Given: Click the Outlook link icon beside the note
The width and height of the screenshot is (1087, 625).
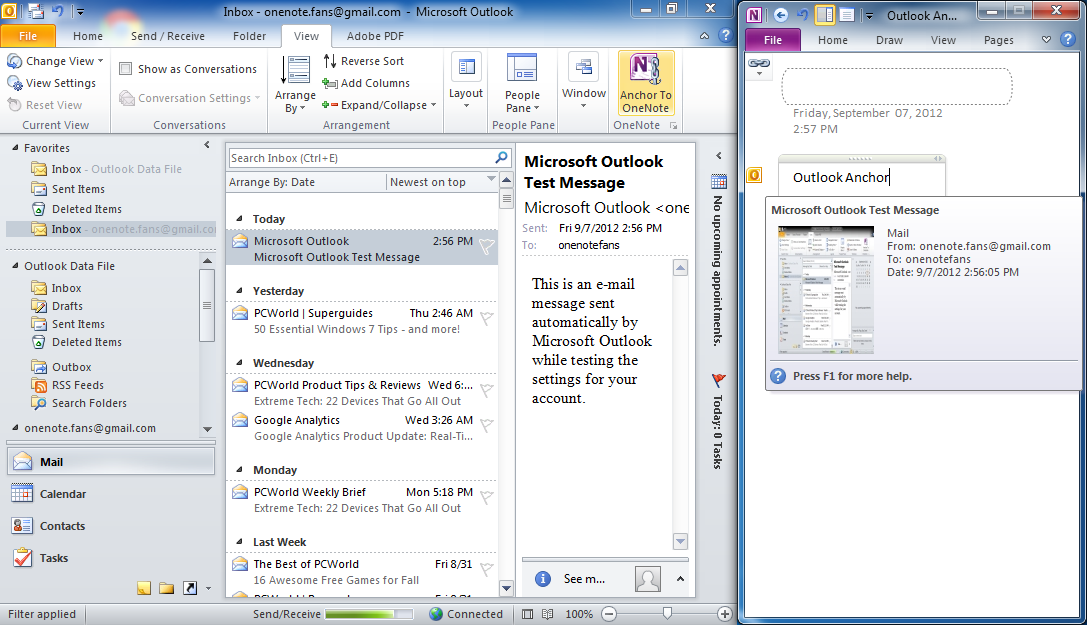Looking at the screenshot, I should coord(754,175).
